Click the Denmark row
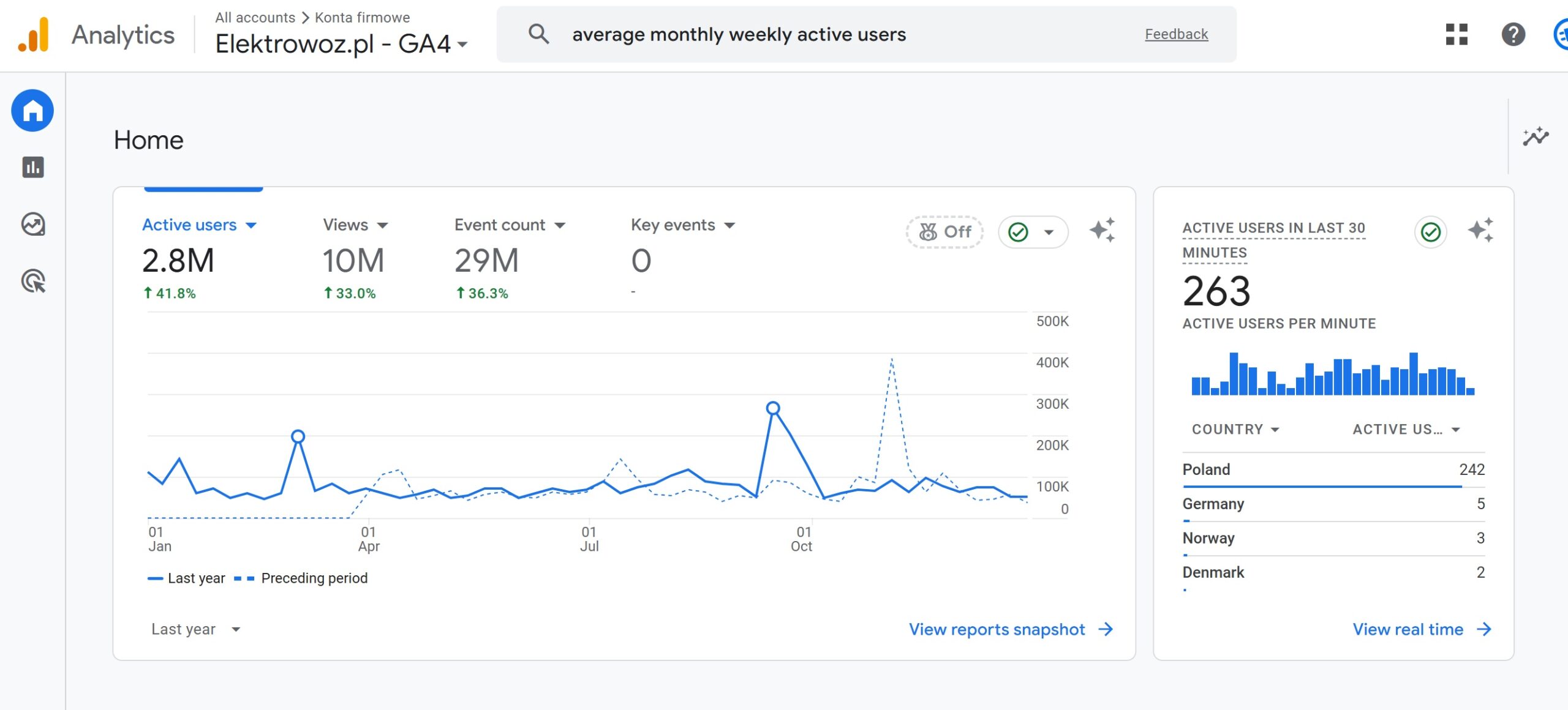The width and height of the screenshot is (1568, 710). tap(1333, 573)
